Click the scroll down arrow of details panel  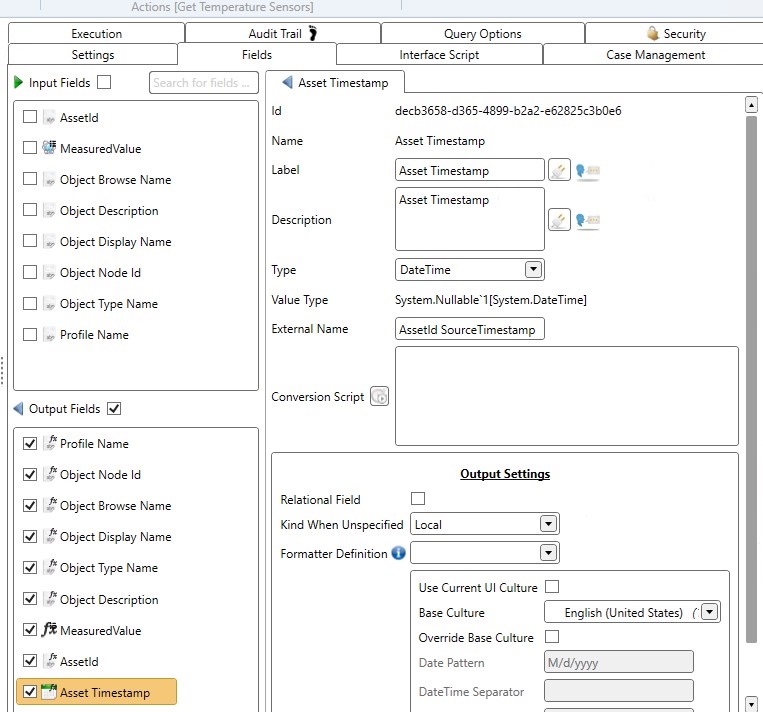(x=751, y=703)
